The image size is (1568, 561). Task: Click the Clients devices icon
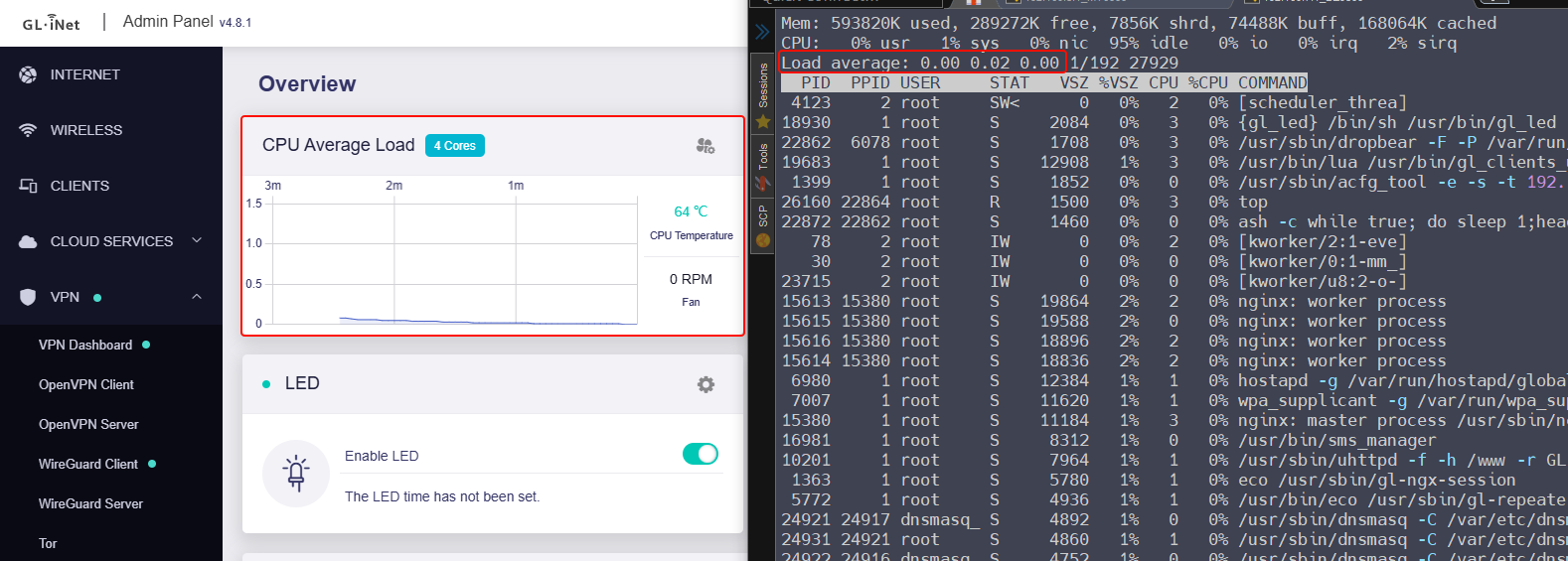28,186
